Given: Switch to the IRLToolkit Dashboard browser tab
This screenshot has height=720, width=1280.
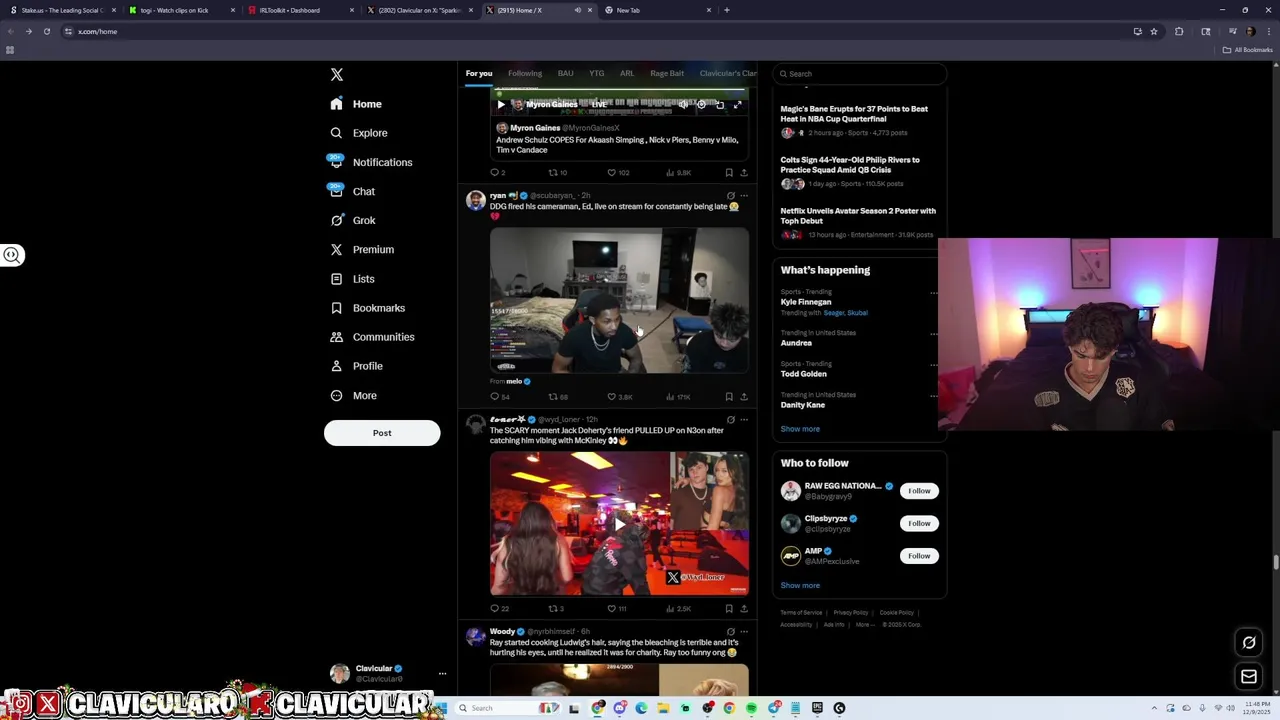Looking at the screenshot, I should click(300, 10).
